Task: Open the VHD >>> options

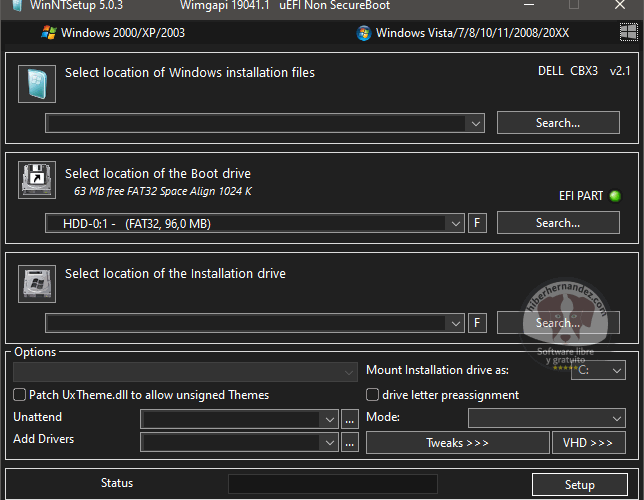Action: pos(589,442)
